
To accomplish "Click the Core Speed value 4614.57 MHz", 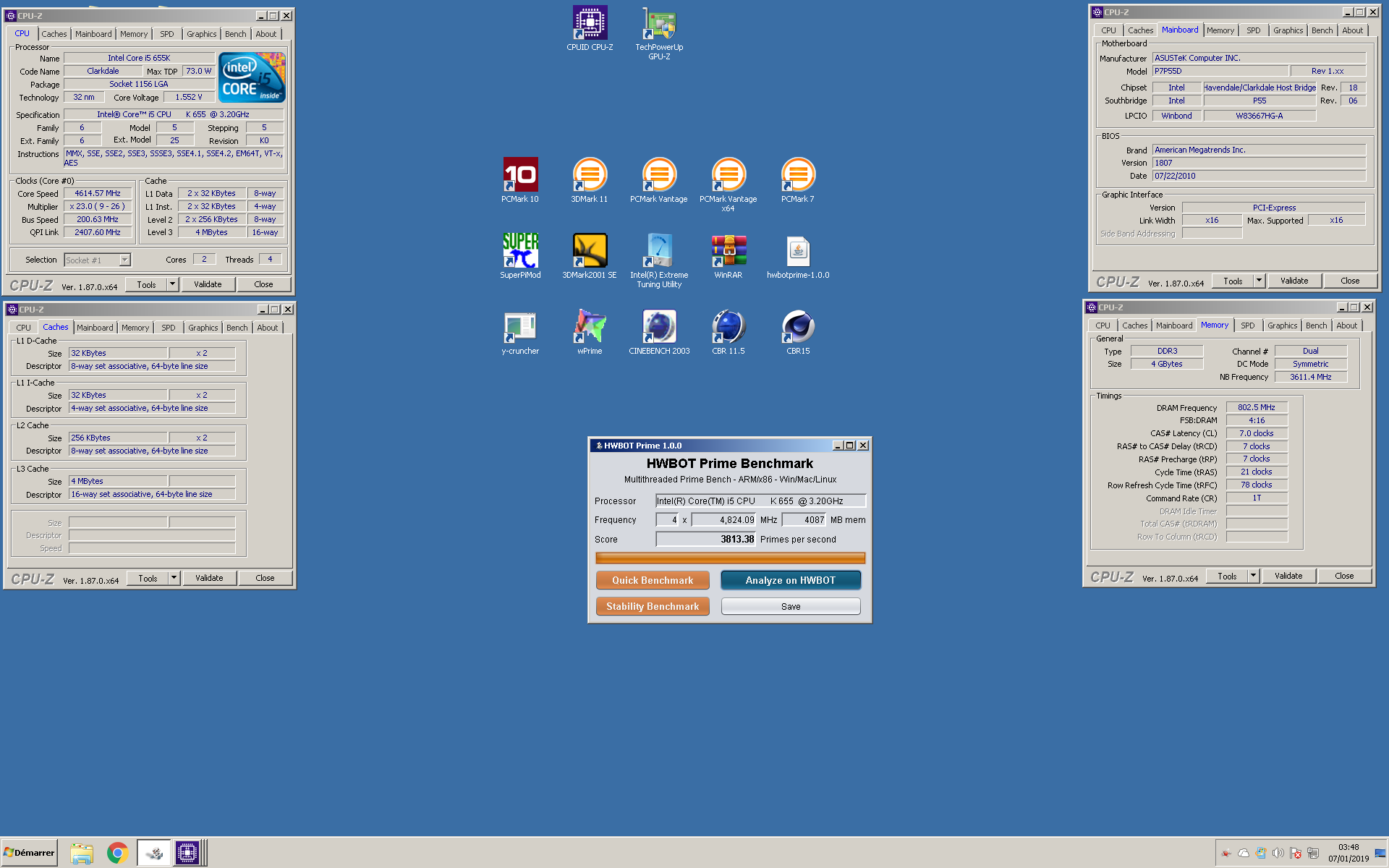I will [98, 193].
